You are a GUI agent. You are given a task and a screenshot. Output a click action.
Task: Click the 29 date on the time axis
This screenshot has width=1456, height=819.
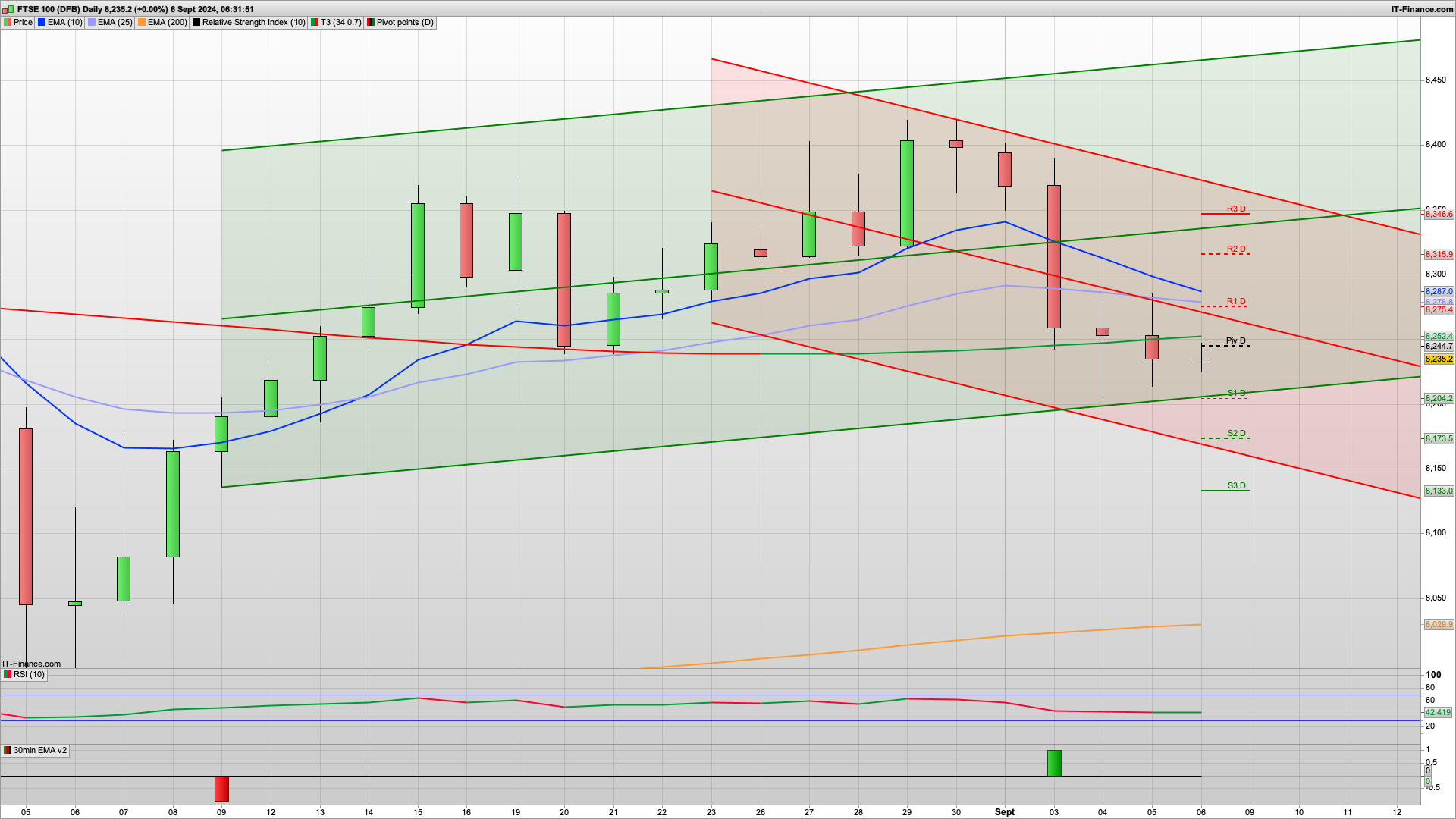[907, 811]
